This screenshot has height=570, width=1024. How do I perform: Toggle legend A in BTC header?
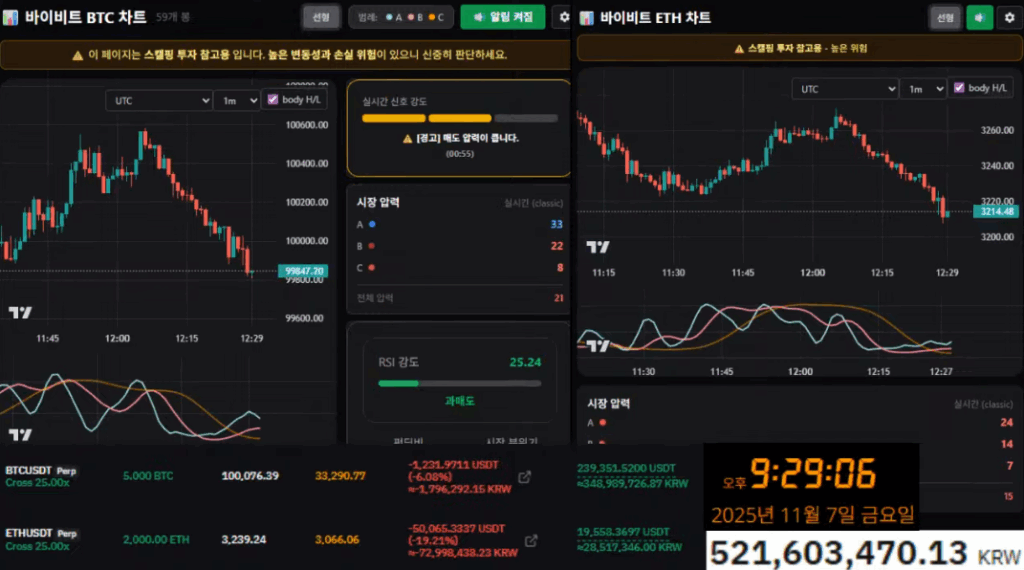394,18
